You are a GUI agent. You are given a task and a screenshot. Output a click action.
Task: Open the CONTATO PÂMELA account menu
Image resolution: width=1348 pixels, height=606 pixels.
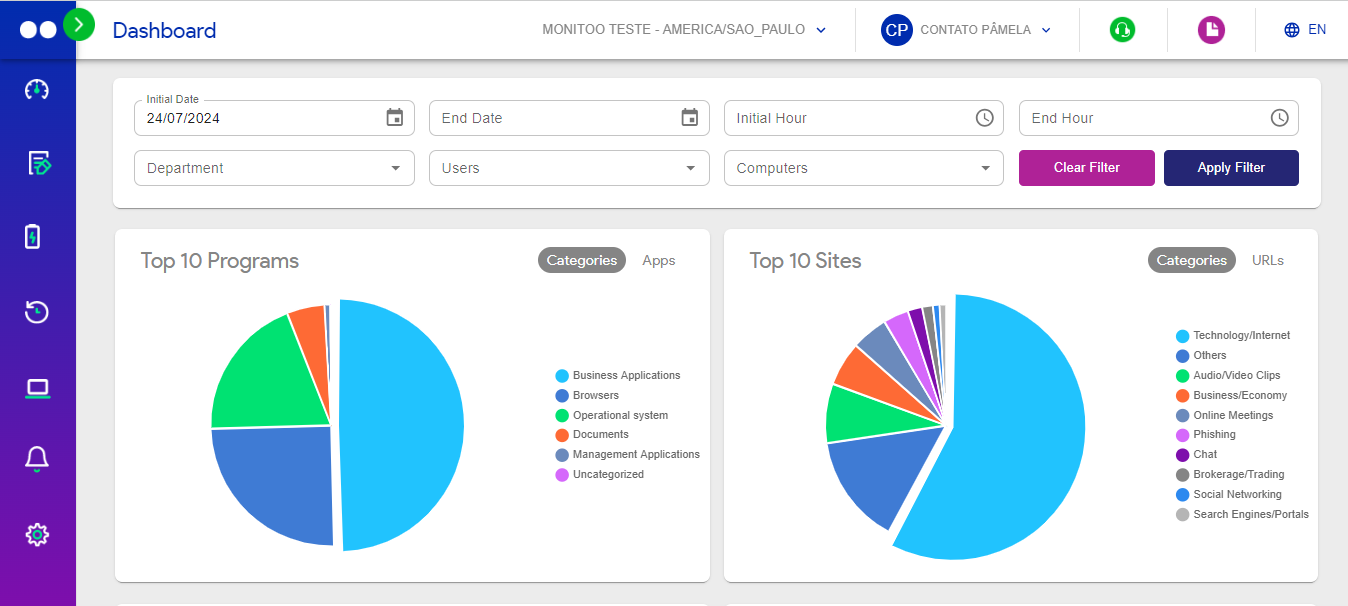[967, 30]
